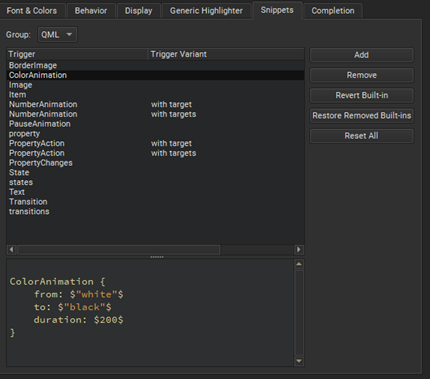The image size is (430, 379).
Task: Click inside the ColorAnimation snippet code editor
Action: coord(150,313)
